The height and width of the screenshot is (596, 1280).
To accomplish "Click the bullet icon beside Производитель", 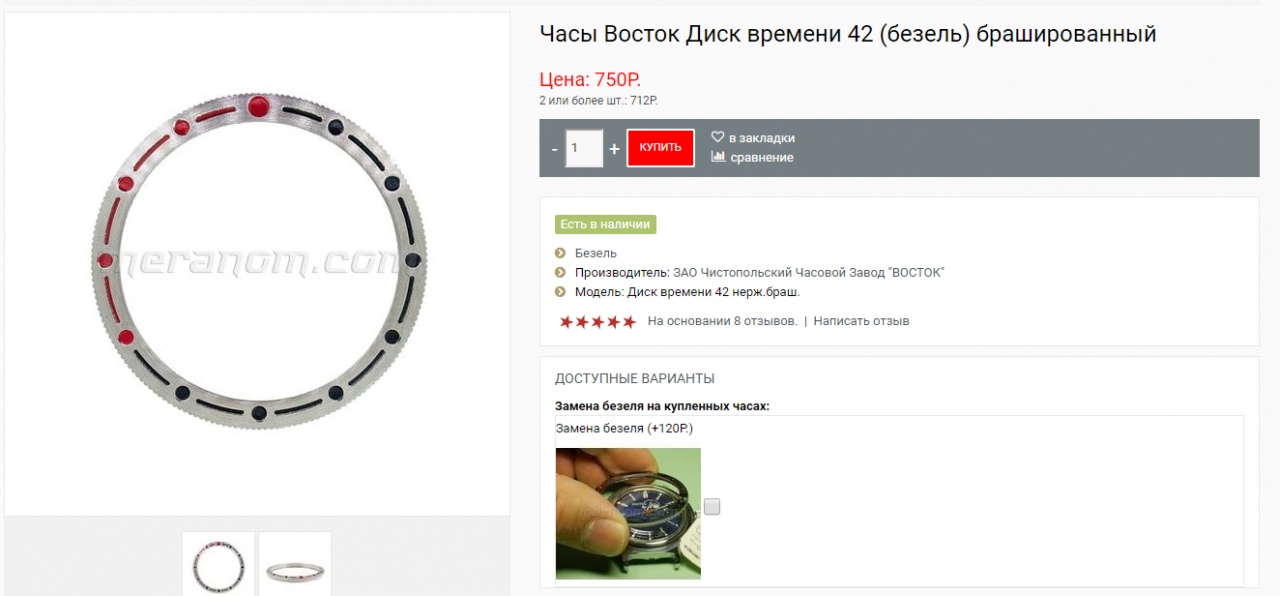I will pos(561,272).
